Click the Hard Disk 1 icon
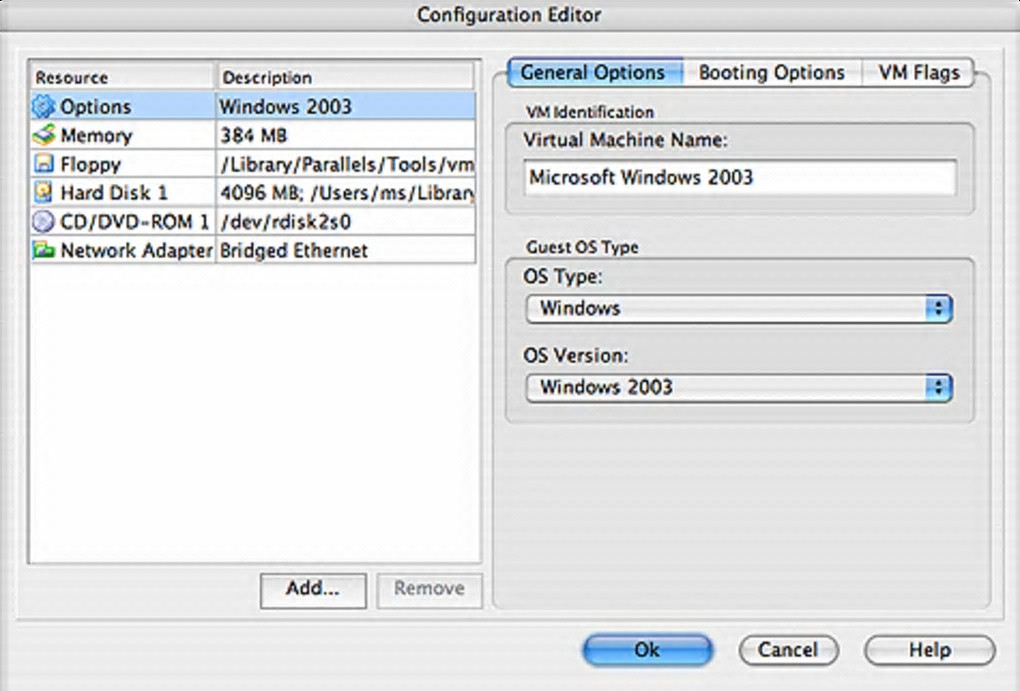 click(x=44, y=193)
